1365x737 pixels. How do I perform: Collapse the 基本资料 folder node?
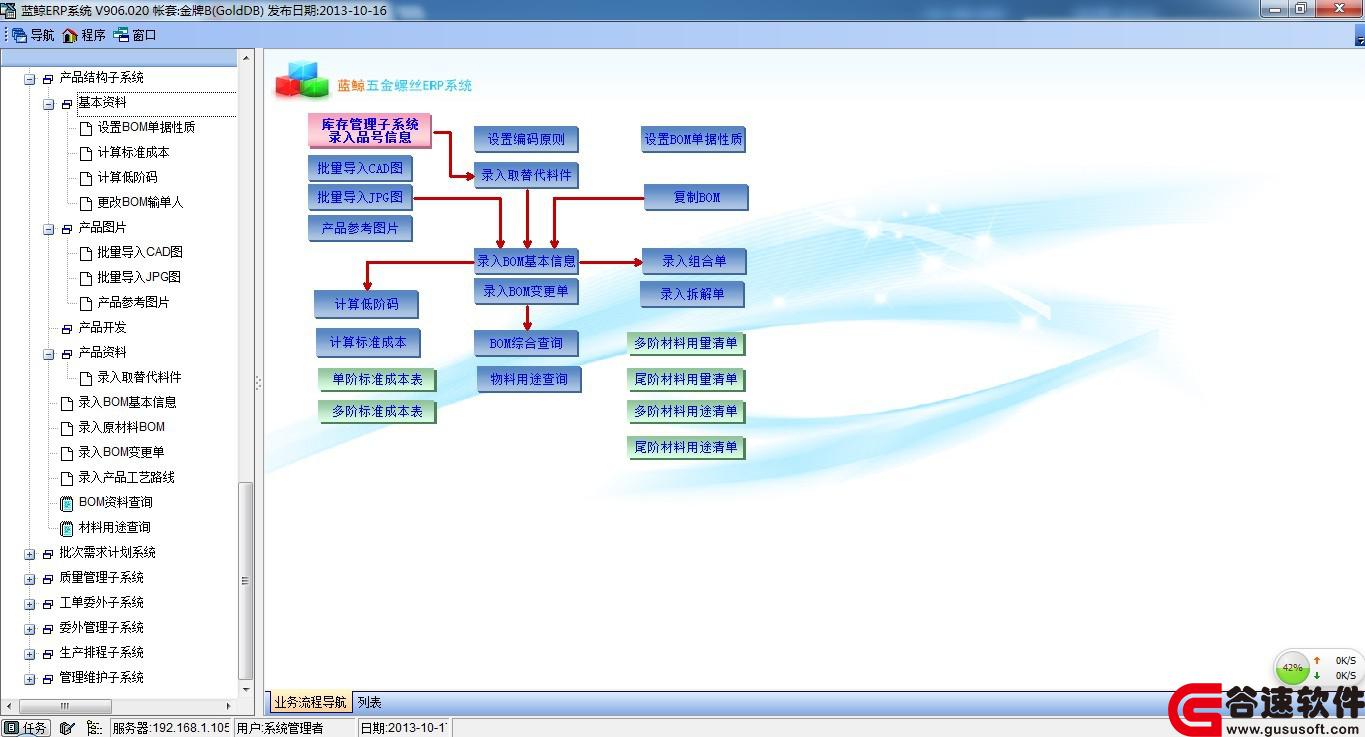click(x=49, y=103)
